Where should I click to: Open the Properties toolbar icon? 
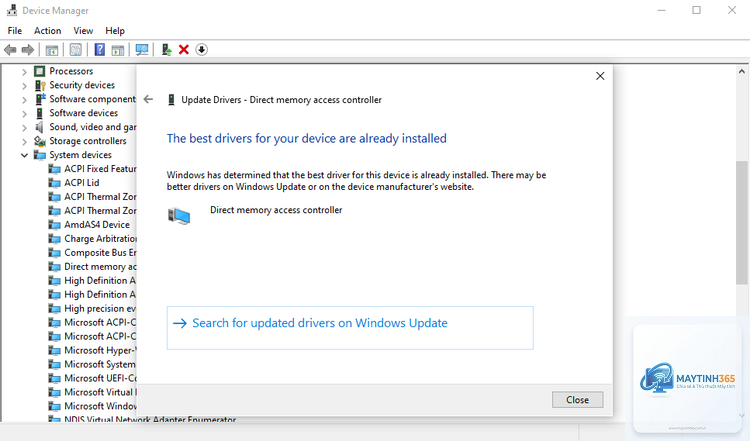(76, 50)
